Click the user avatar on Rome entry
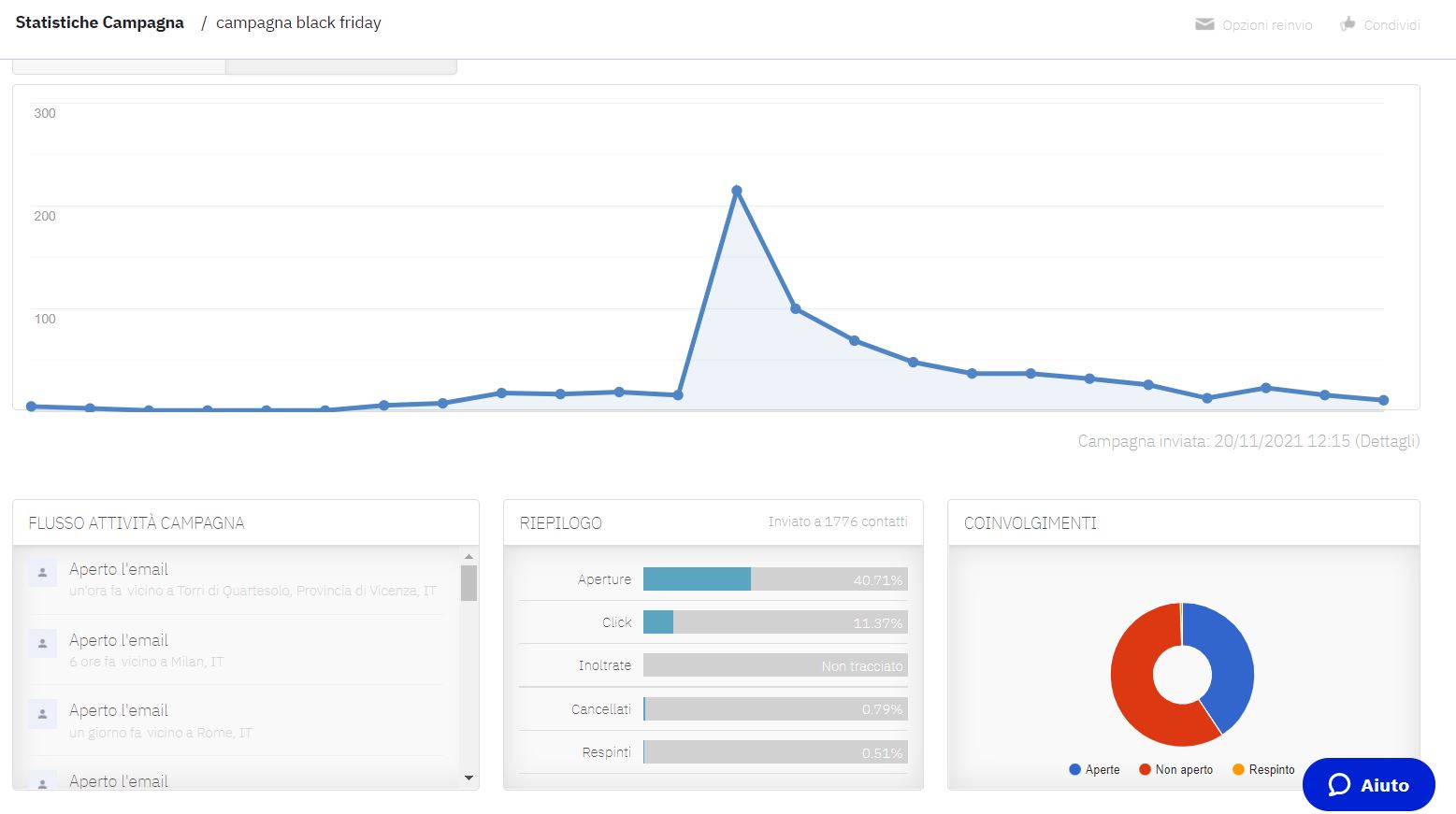This screenshot has height=814, width=1456. point(43,714)
